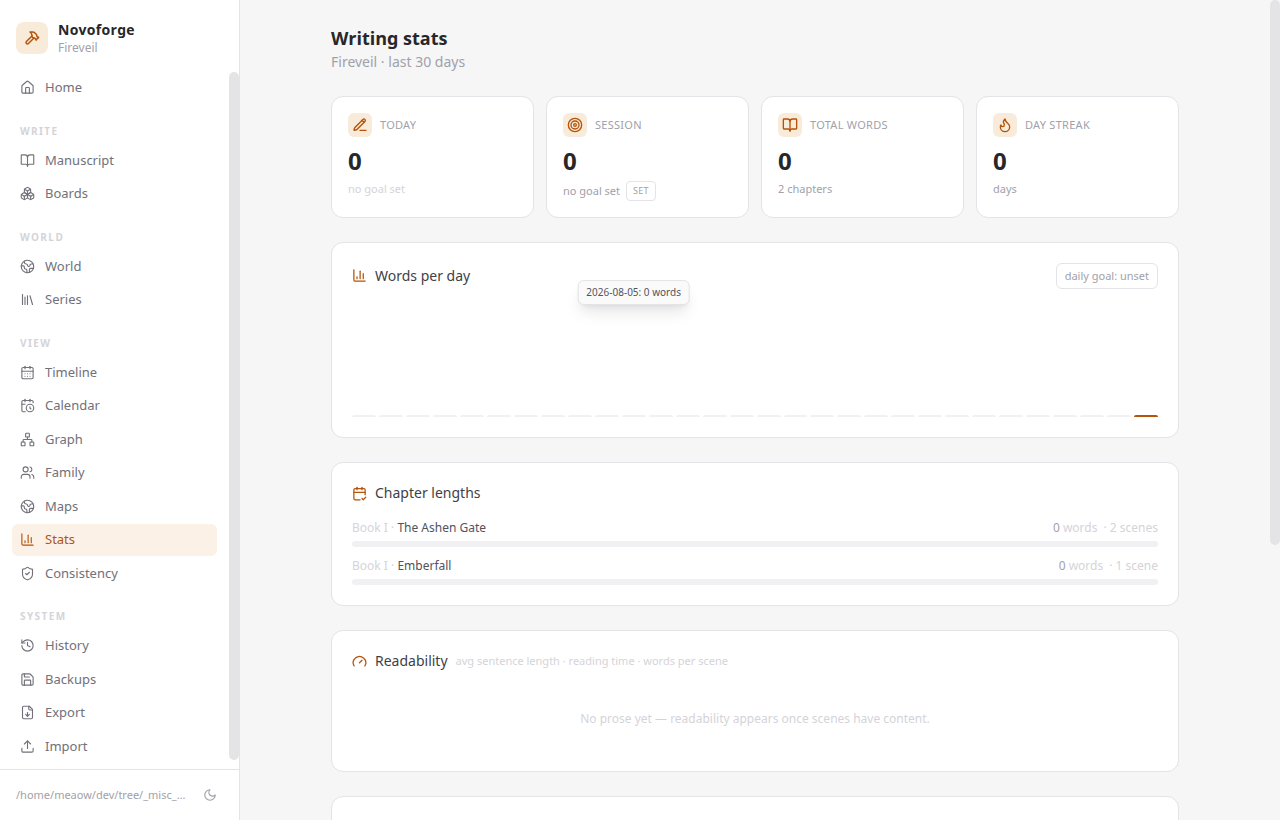1280x820 pixels.
Task: Click the Consistency shield icon
Action: coord(28,573)
